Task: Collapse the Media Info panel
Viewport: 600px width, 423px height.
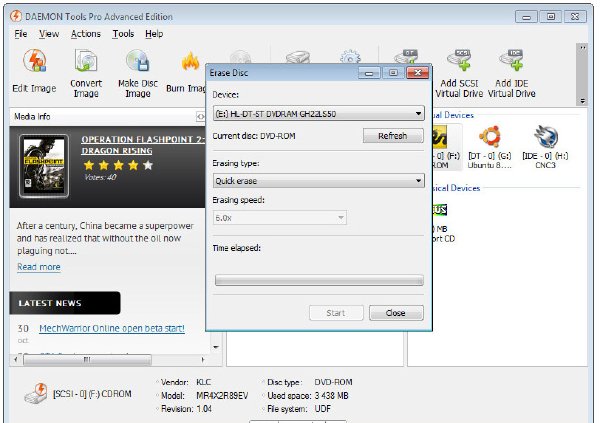Action: [201, 116]
